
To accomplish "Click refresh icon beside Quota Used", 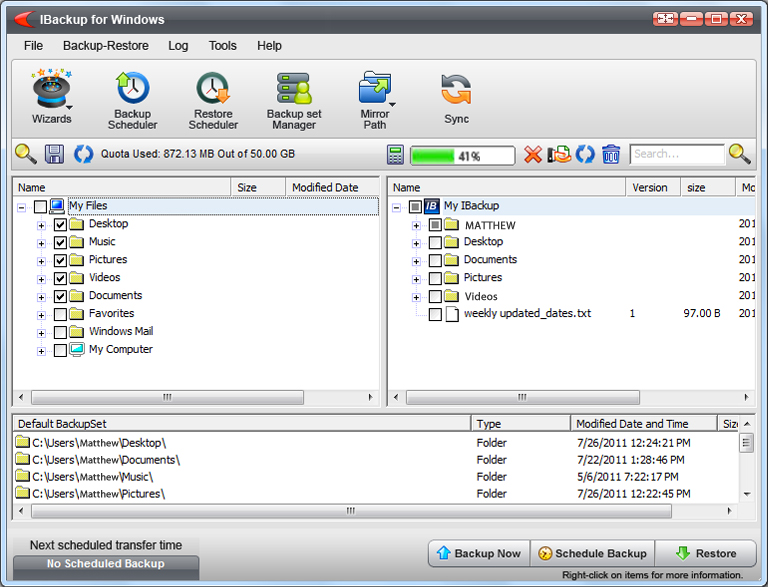I will pos(83,154).
